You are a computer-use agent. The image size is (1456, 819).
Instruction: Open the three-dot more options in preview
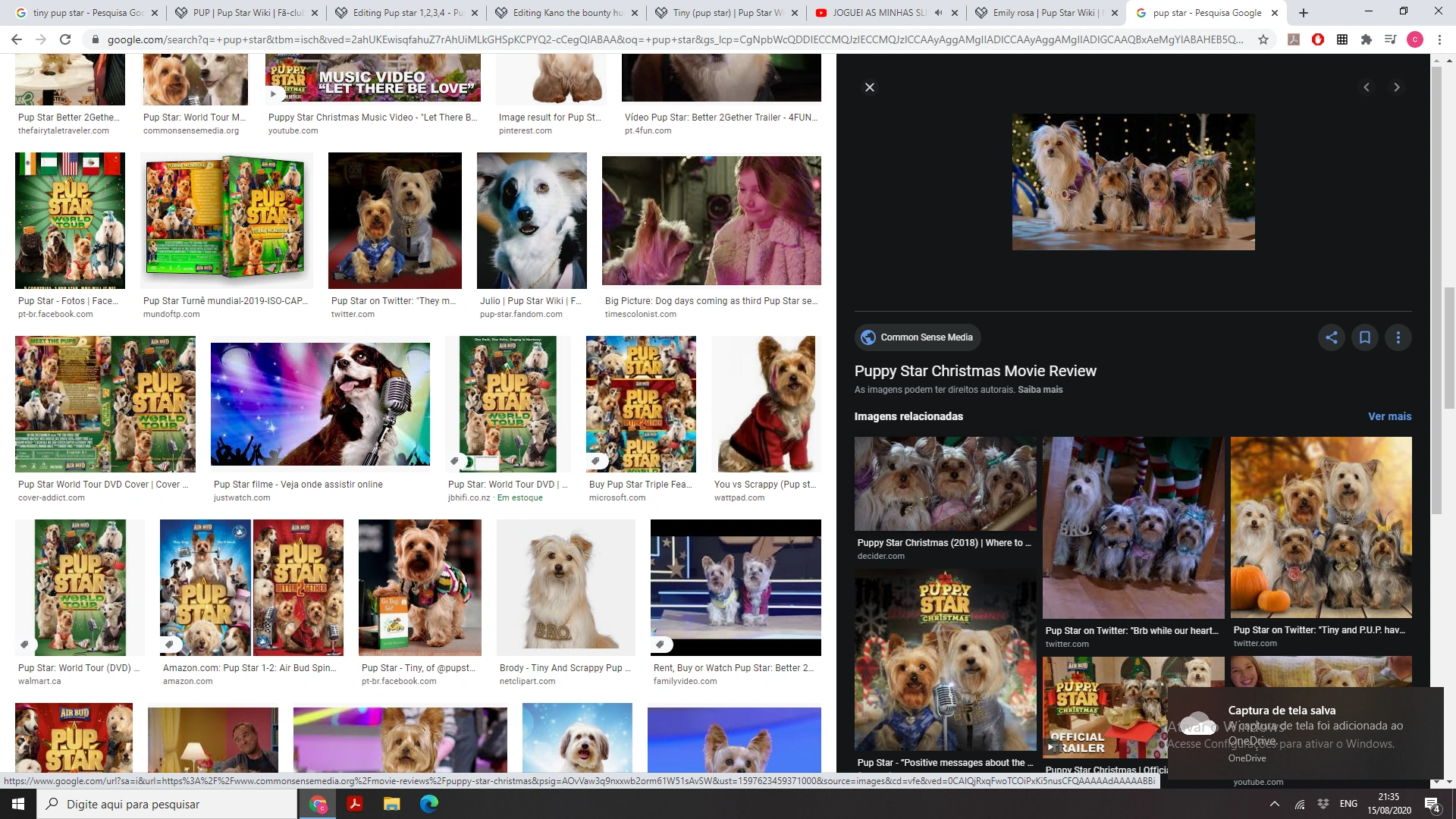coord(1398,337)
